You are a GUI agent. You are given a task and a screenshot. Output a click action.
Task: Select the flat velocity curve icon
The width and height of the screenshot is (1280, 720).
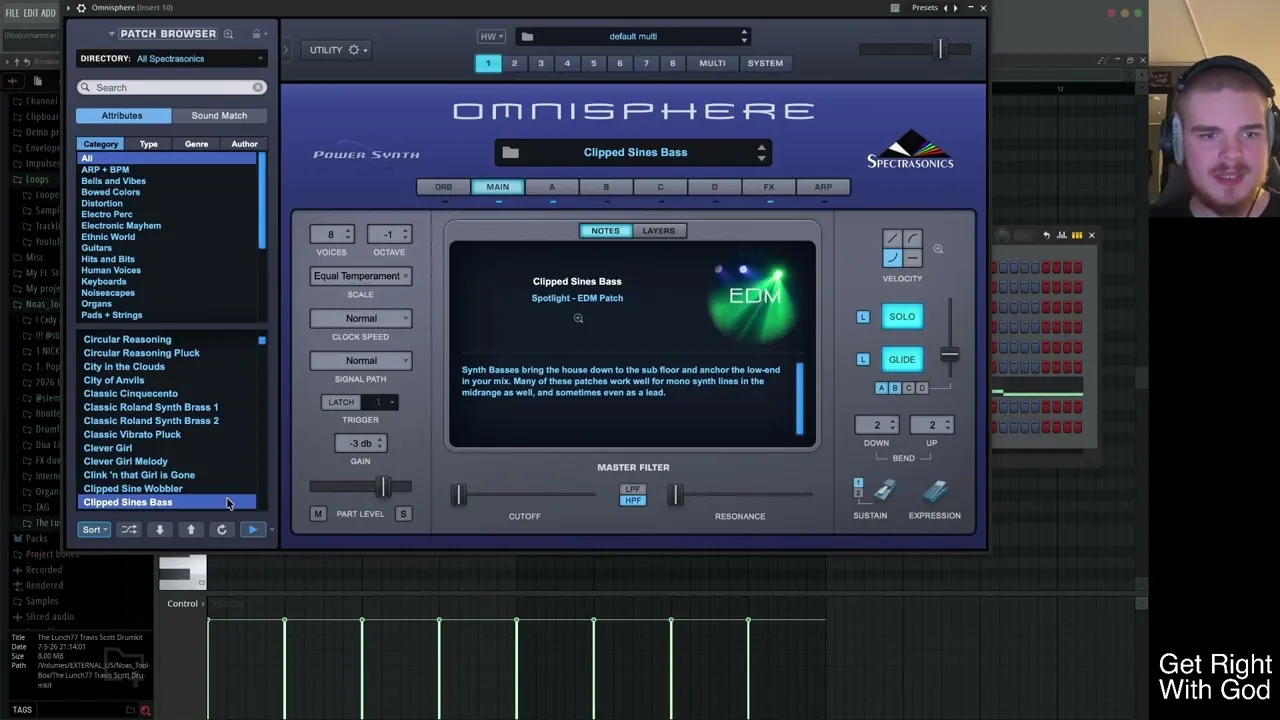point(912,257)
